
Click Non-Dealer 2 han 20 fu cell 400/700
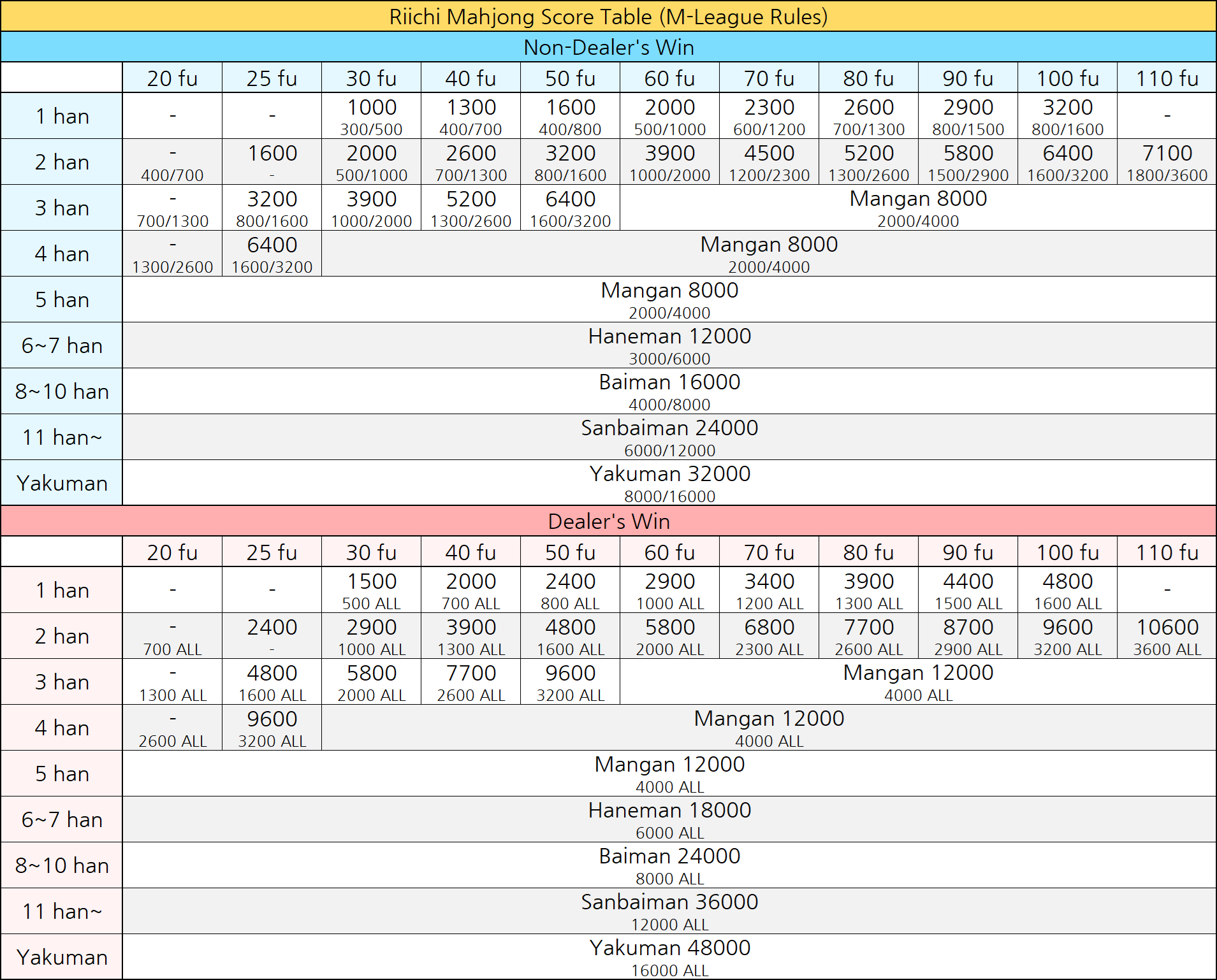click(172, 162)
